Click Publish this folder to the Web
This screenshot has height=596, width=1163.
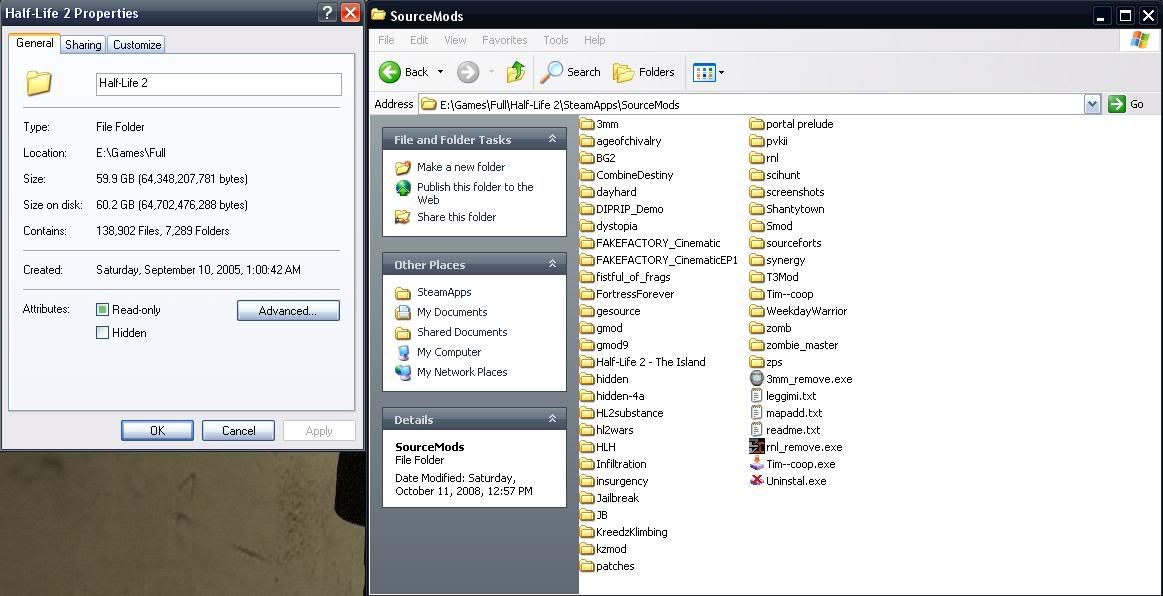point(475,193)
